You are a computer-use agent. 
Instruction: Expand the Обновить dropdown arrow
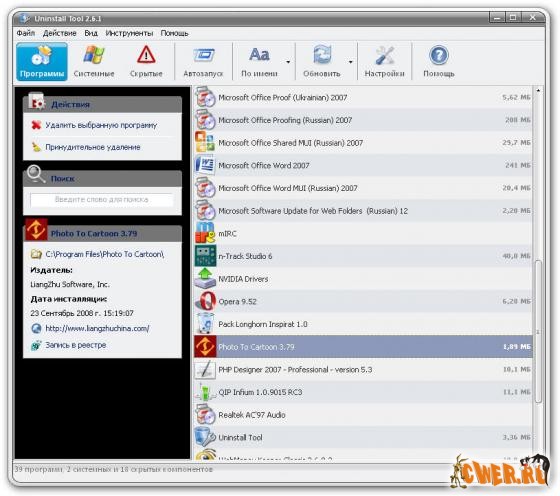[x=350, y=62]
